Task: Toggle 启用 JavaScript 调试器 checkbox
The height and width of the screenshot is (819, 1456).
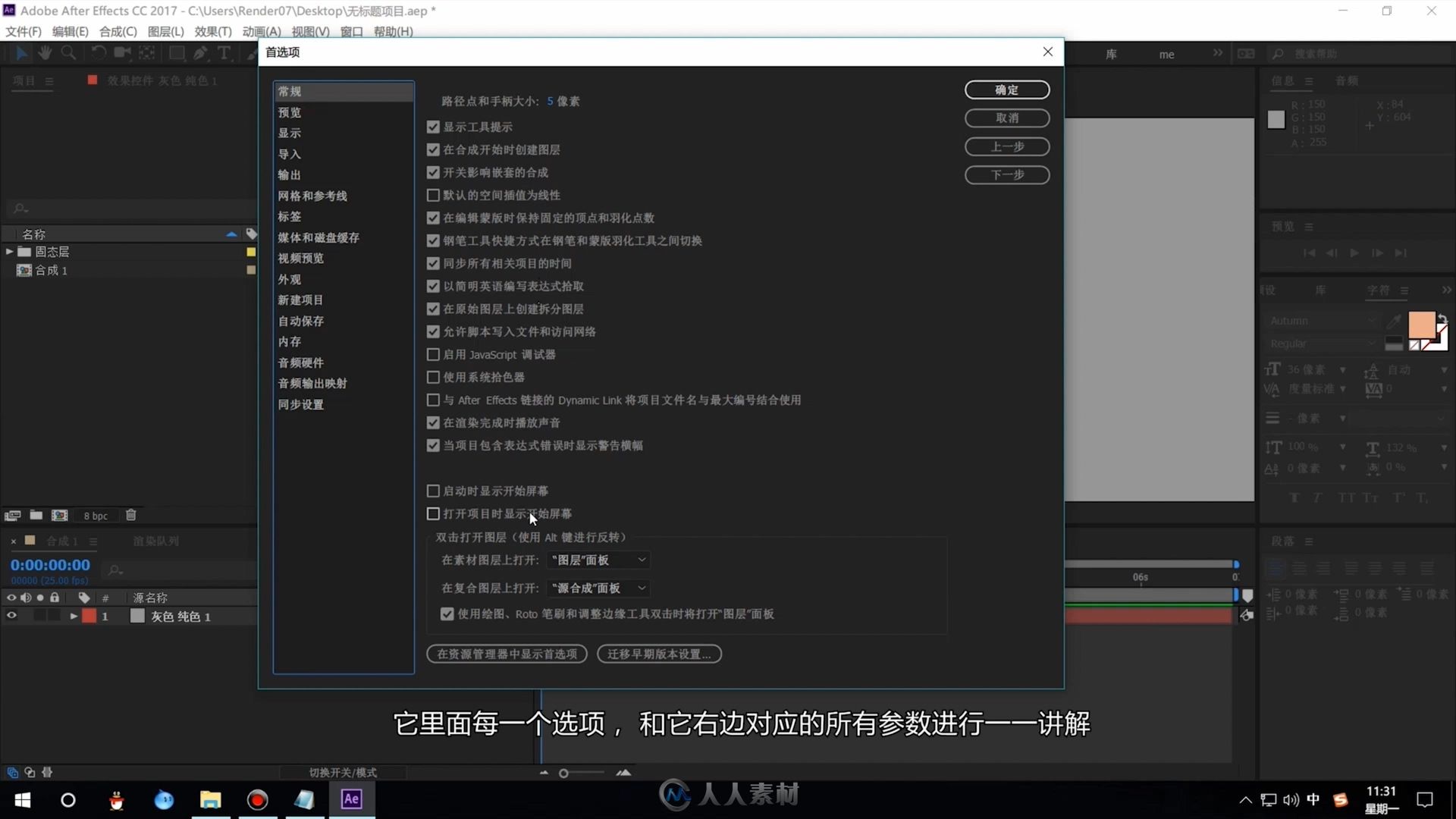Action: click(x=433, y=354)
